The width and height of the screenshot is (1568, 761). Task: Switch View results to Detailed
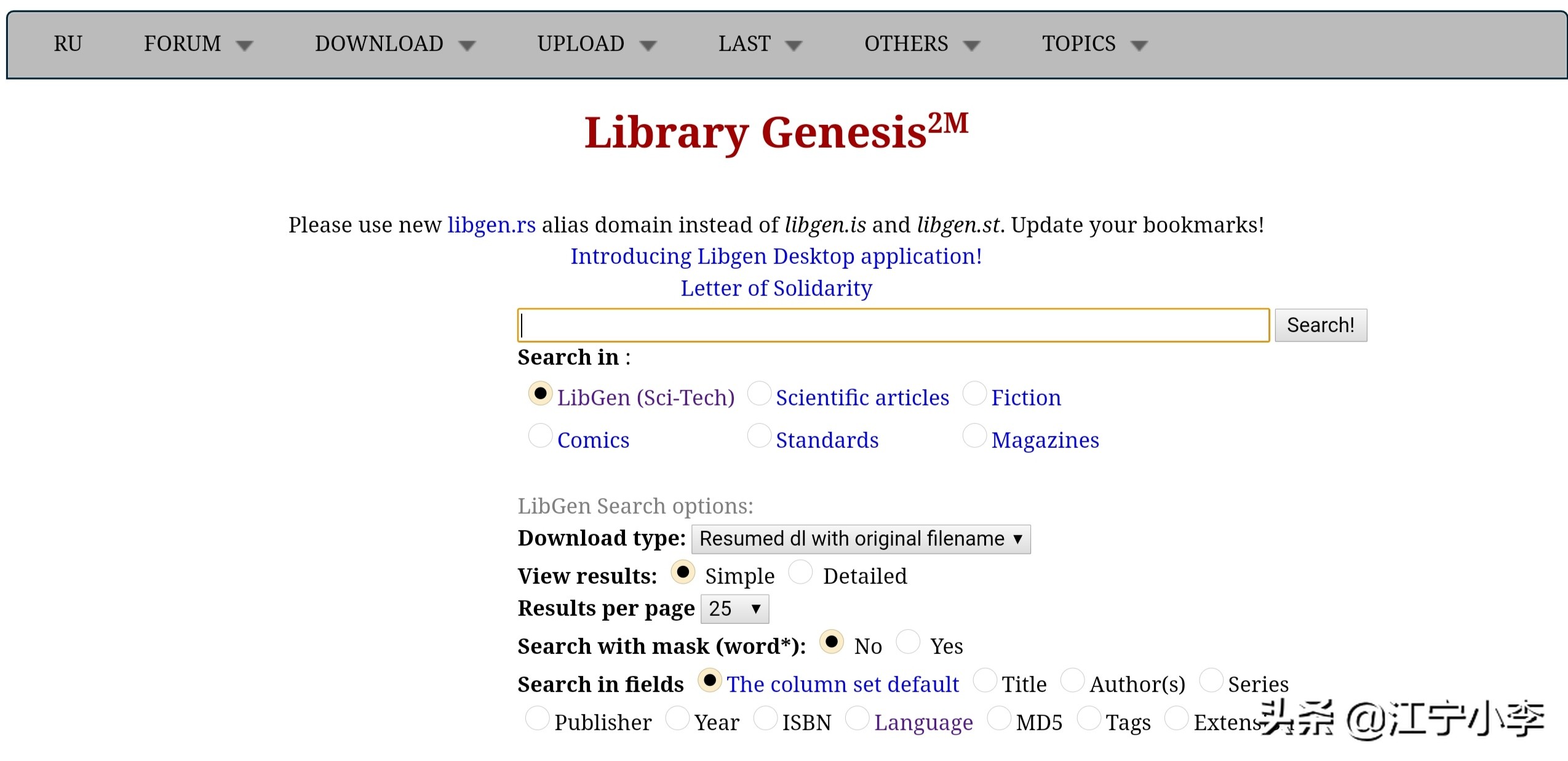800,572
